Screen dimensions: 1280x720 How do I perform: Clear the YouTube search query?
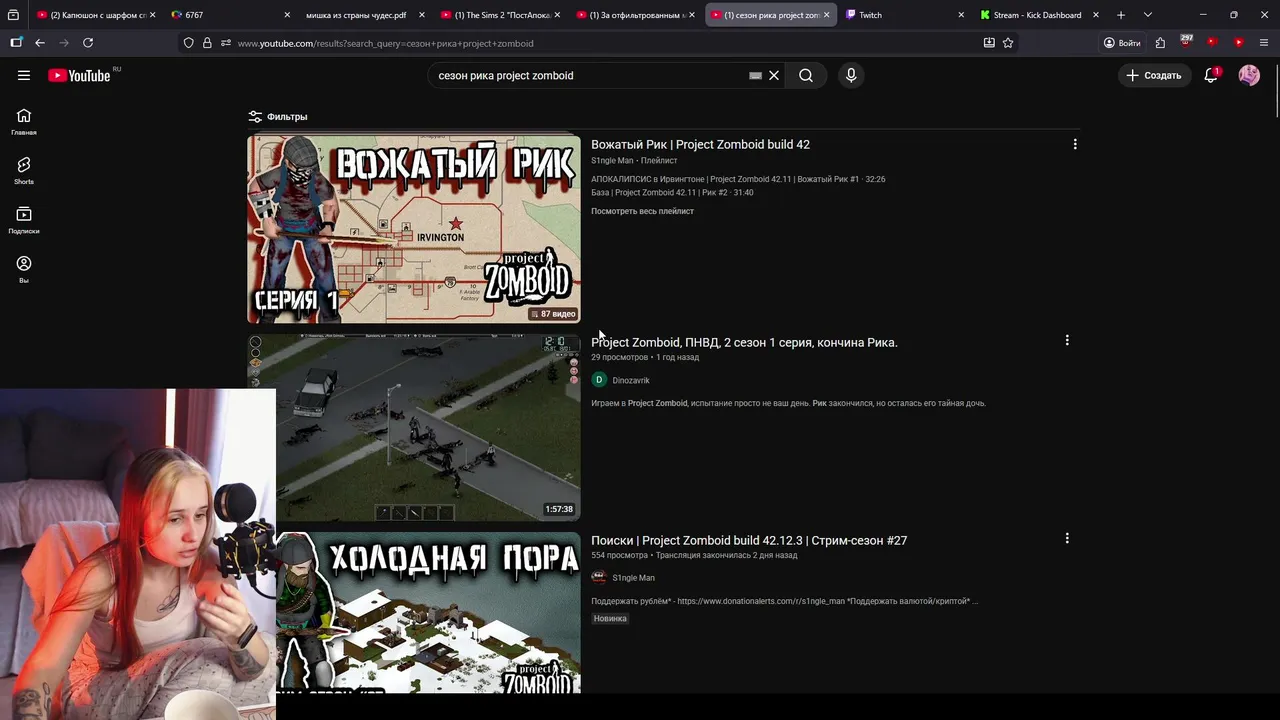click(774, 75)
